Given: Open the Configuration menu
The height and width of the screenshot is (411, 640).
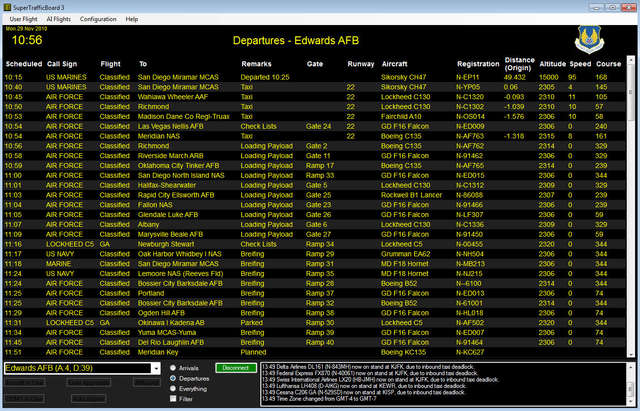Looking at the screenshot, I should (x=98, y=19).
